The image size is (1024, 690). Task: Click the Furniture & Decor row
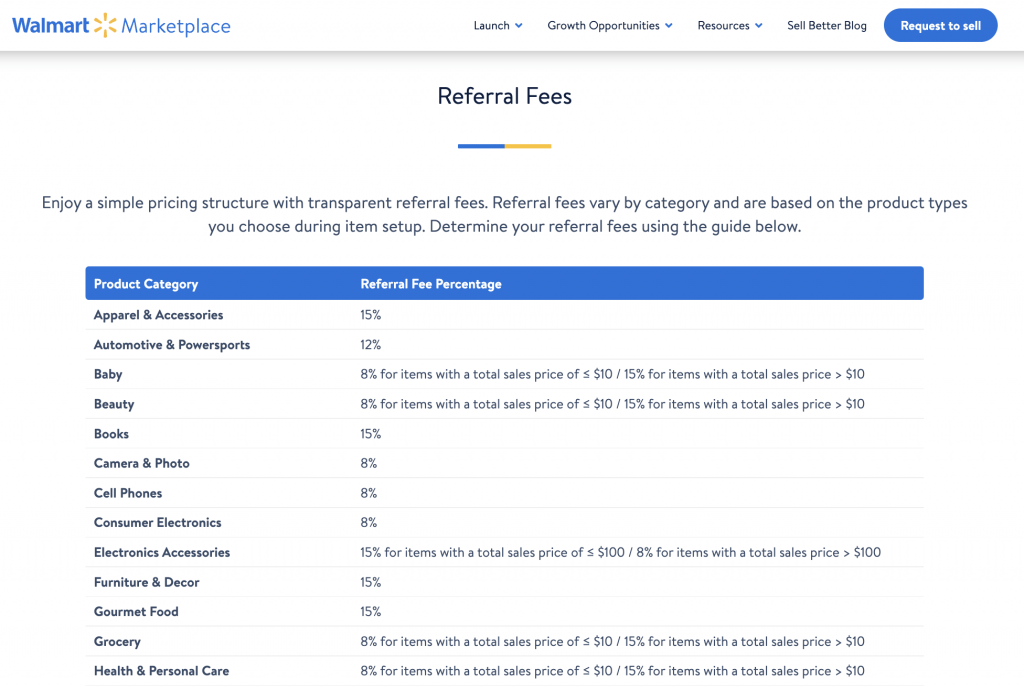point(146,582)
